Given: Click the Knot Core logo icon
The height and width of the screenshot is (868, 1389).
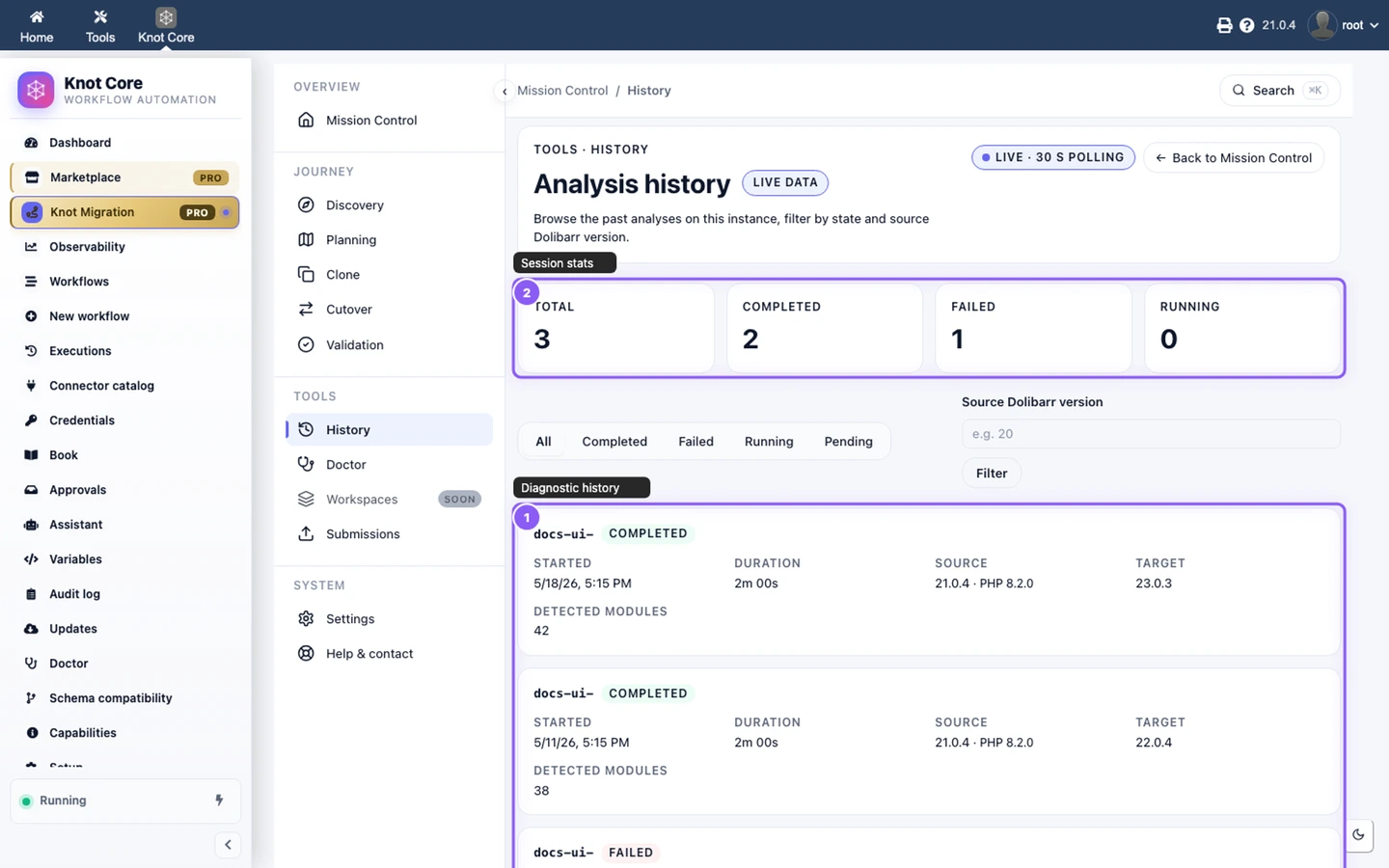Looking at the screenshot, I should click(36, 91).
